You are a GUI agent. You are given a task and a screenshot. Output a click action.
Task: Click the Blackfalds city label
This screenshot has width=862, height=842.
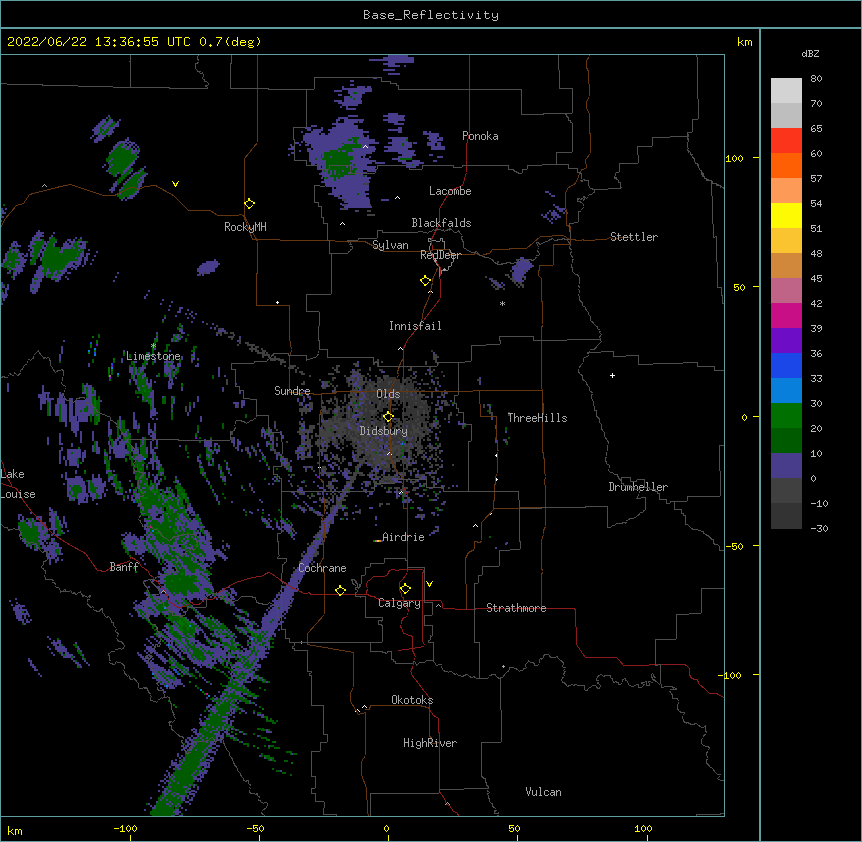[x=441, y=223]
